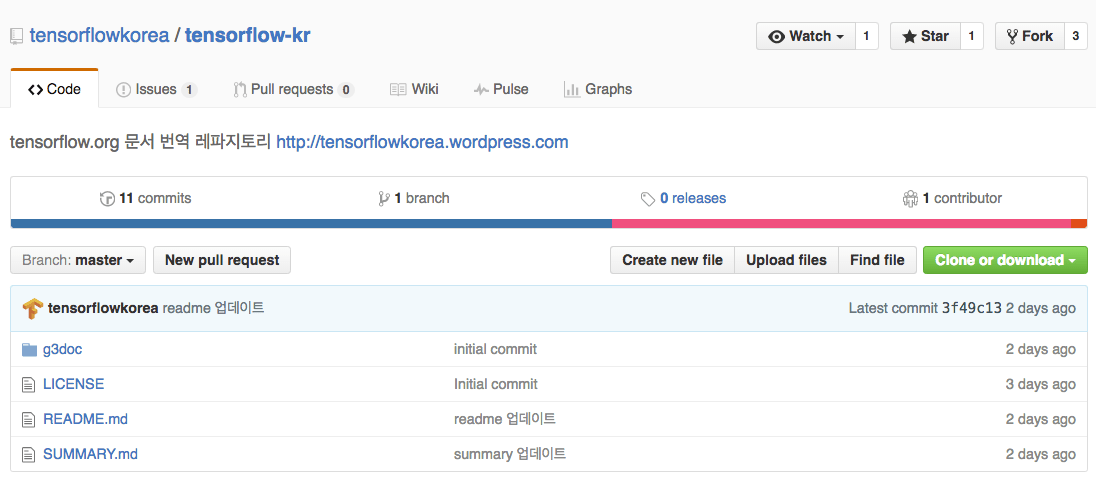Screen dimensions: 1096x480
Task: View the stargazers count beside Star
Action: click(972, 36)
